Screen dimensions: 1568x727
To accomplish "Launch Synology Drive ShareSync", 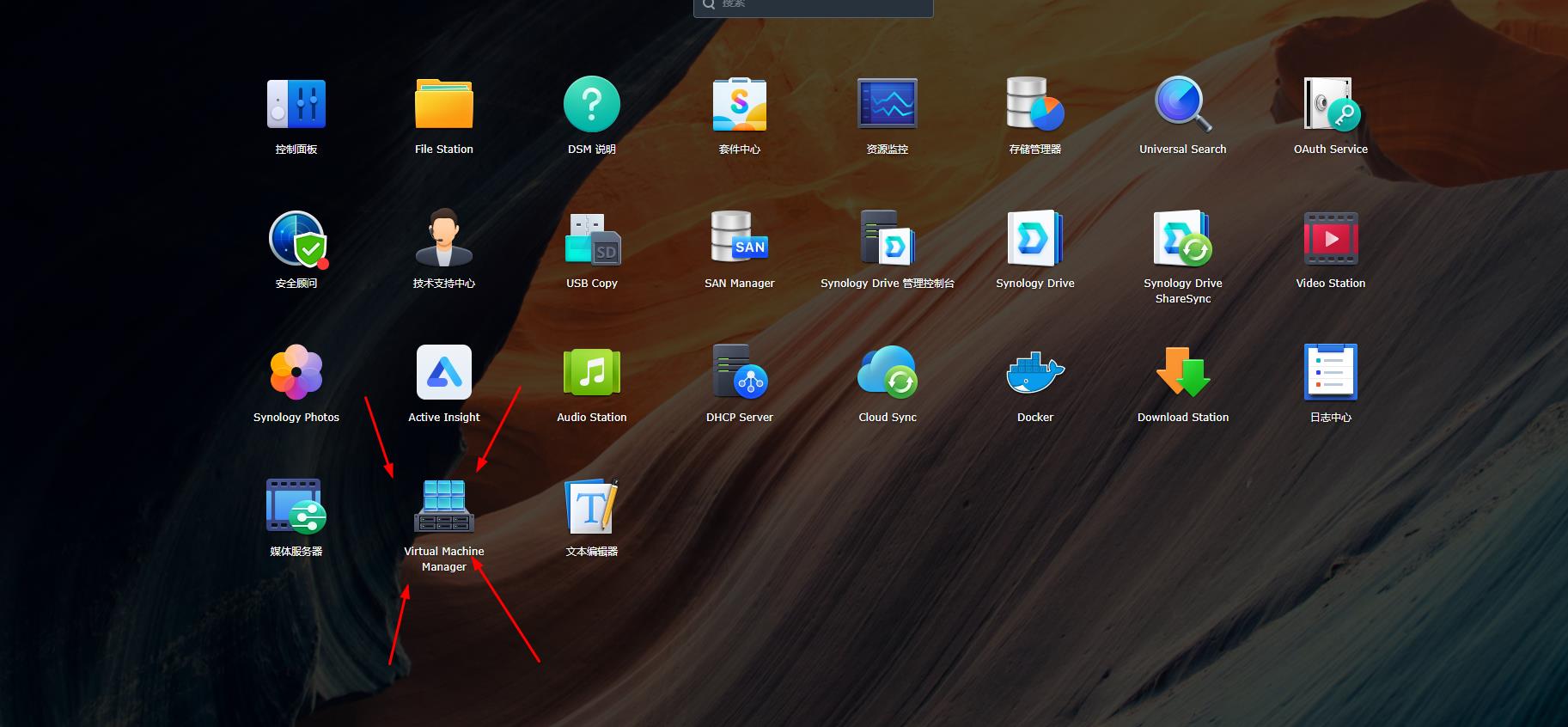I will coord(1182,239).
